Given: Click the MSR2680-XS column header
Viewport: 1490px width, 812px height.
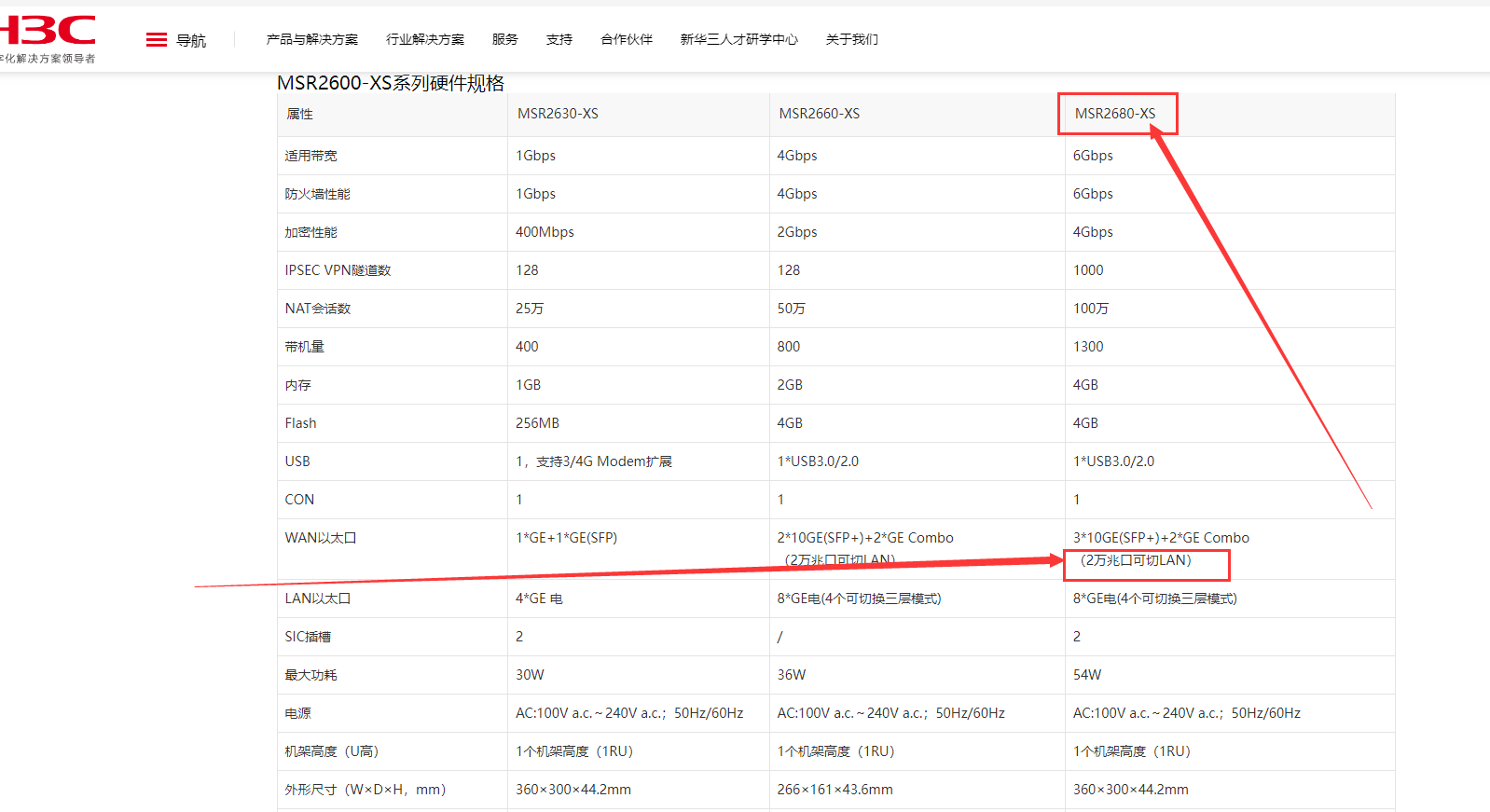Looking at the screenshot, I should (x=1115, y=114).
